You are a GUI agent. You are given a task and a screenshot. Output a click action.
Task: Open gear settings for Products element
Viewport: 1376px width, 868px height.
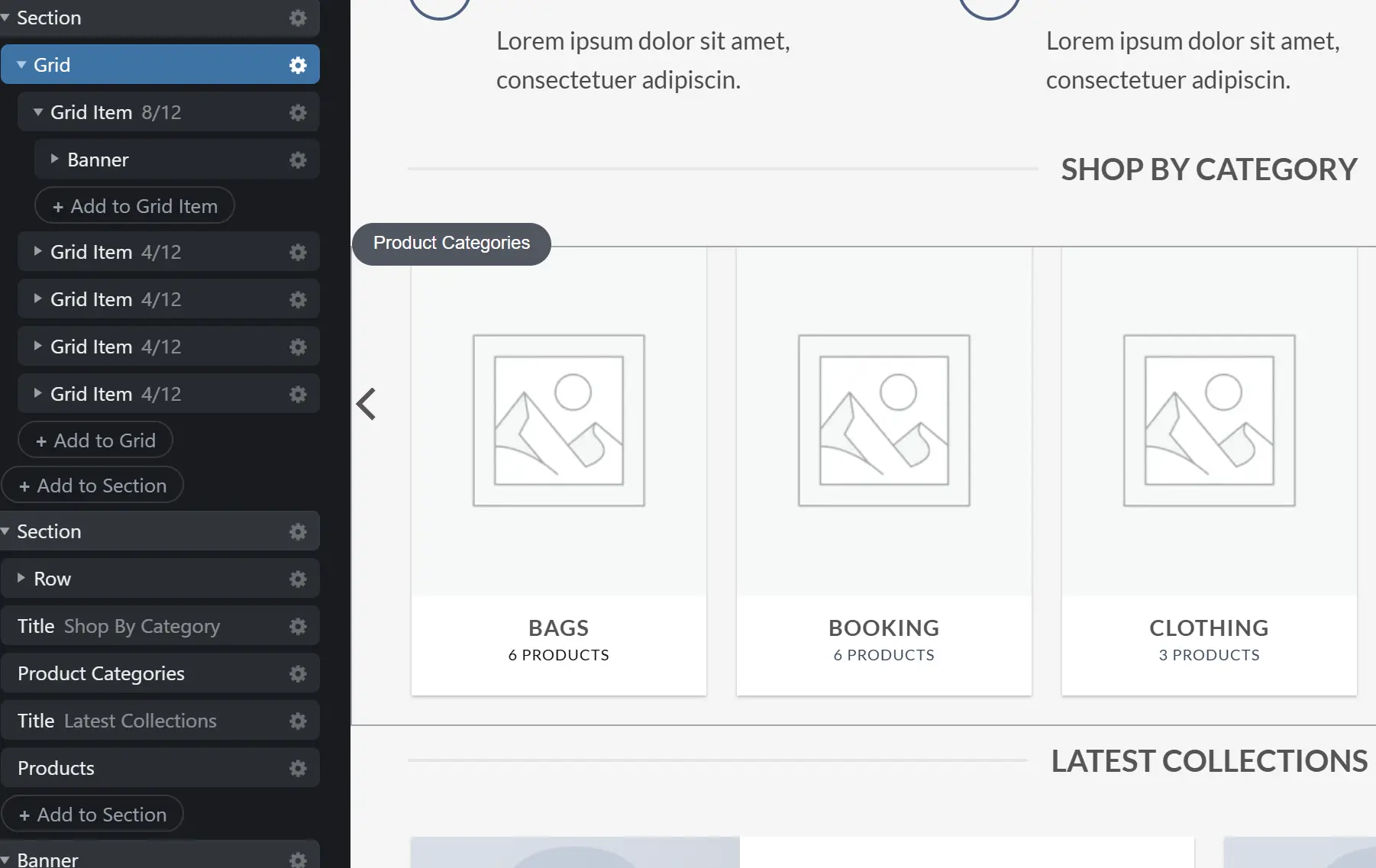(x=298, y=768)
